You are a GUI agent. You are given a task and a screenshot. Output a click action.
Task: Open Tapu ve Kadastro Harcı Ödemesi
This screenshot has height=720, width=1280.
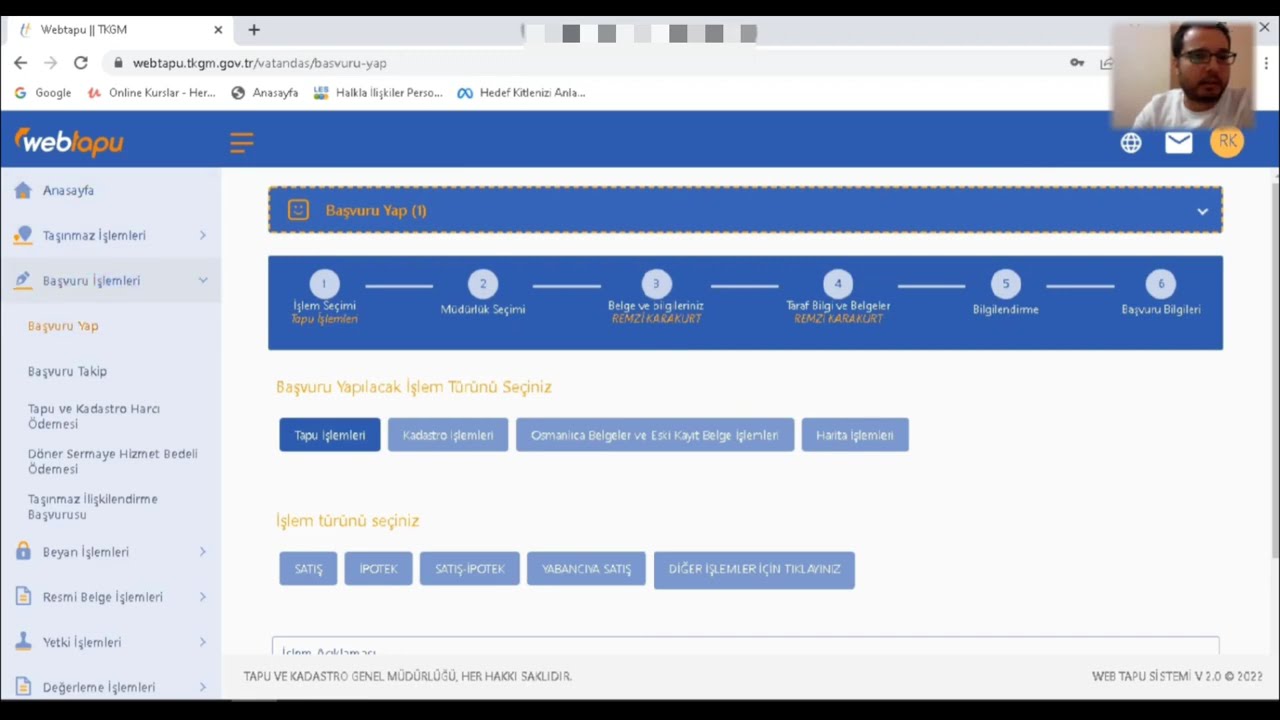click(x=94, y=416)
